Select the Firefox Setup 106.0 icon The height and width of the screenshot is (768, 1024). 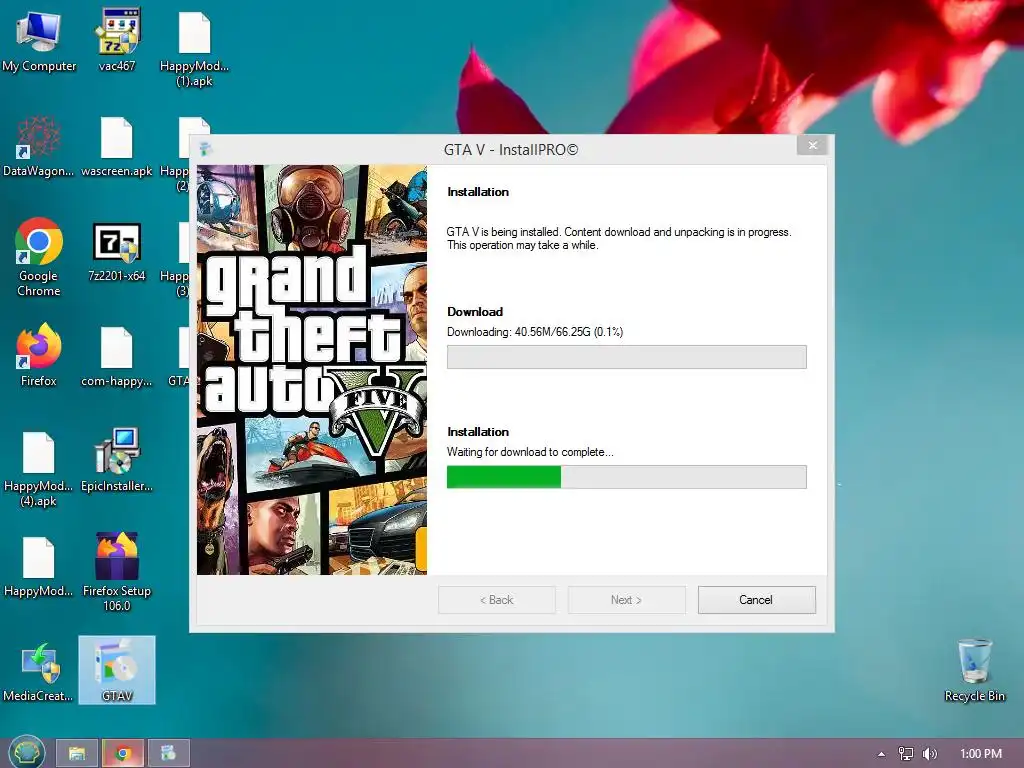coord(117,572)
